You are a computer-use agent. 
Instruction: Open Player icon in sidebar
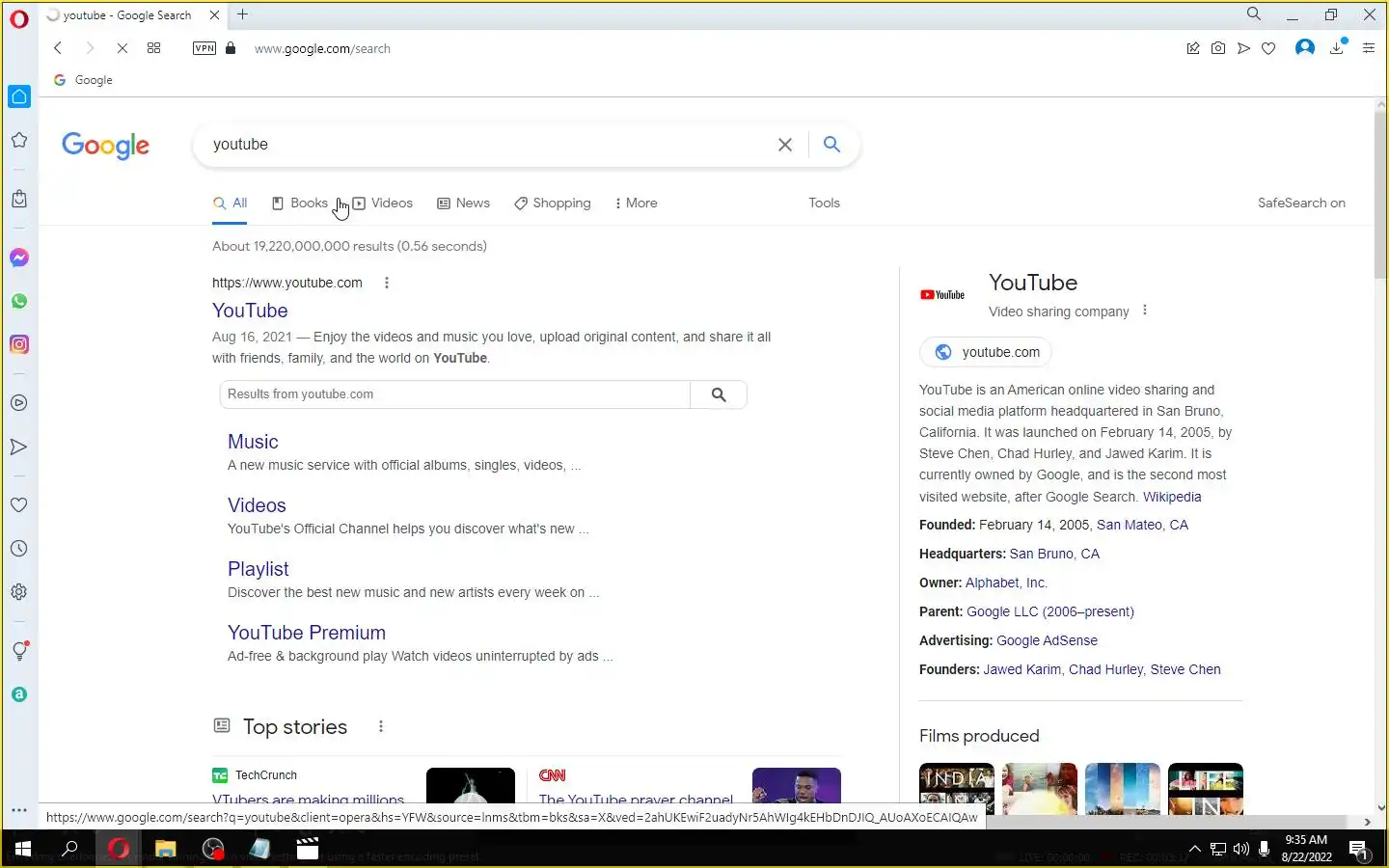(19, 403)
